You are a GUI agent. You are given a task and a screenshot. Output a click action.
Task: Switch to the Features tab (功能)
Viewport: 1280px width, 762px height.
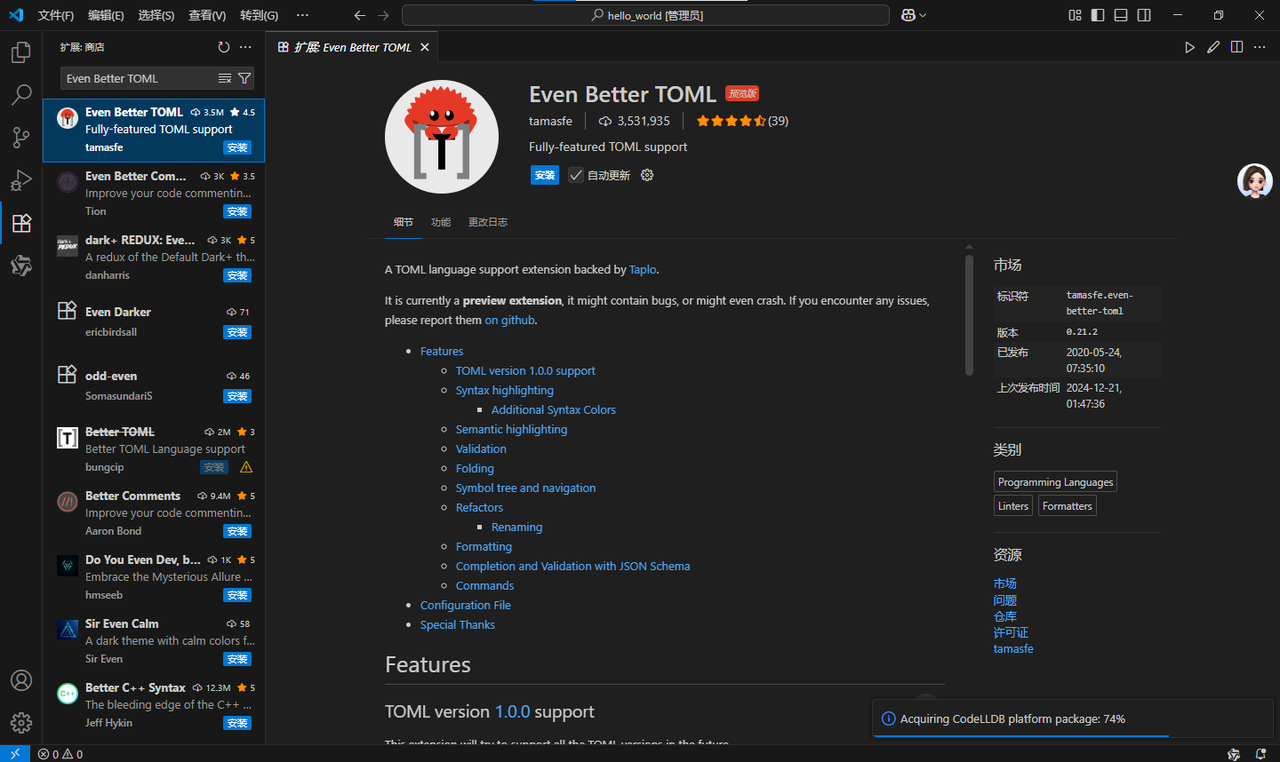point(441,222)
